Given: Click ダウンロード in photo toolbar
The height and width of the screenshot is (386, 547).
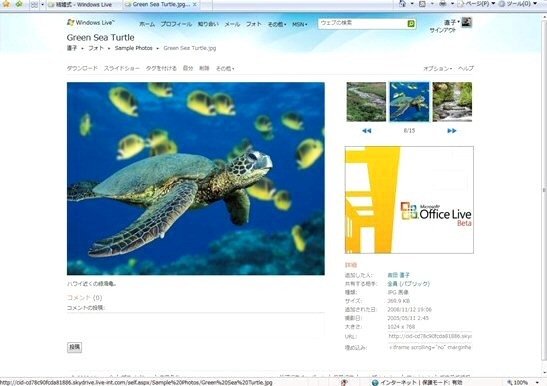Looking at the screenshot, I should pos(82,68).
